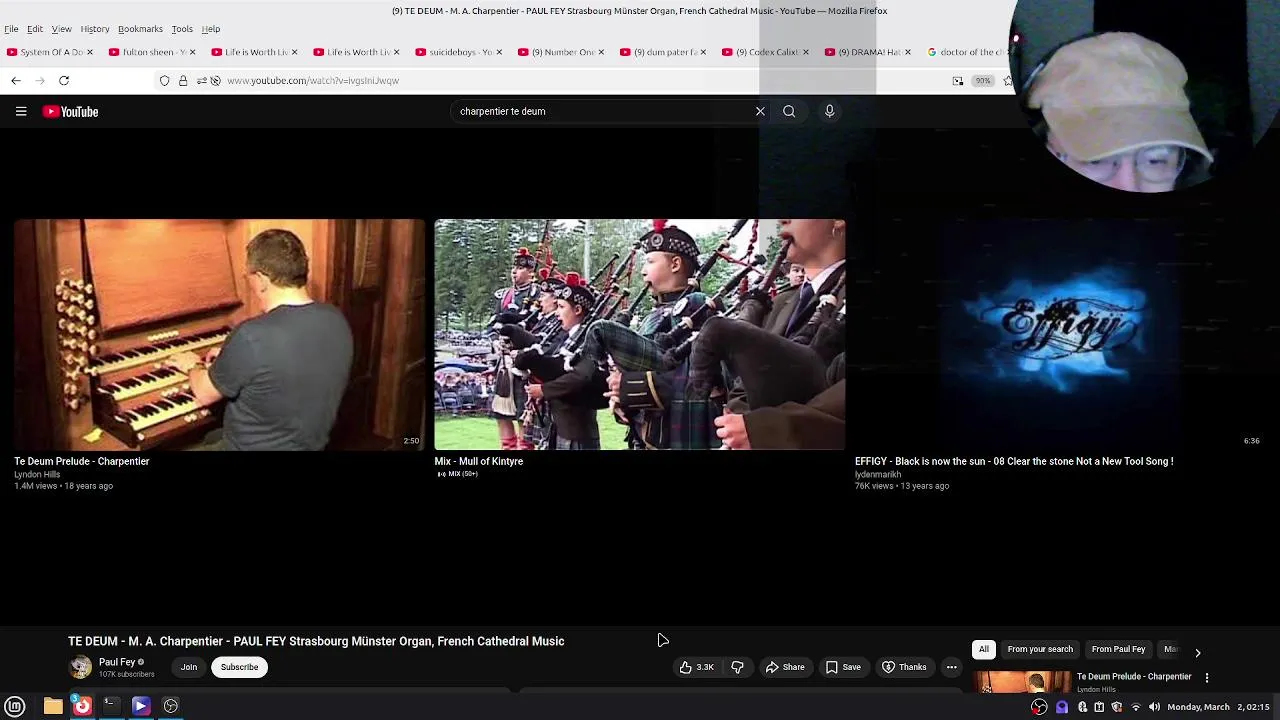Dislike the video with thumbs down
The width and height of the screenshot is (1280, 720).
click(x=737, y=667)
